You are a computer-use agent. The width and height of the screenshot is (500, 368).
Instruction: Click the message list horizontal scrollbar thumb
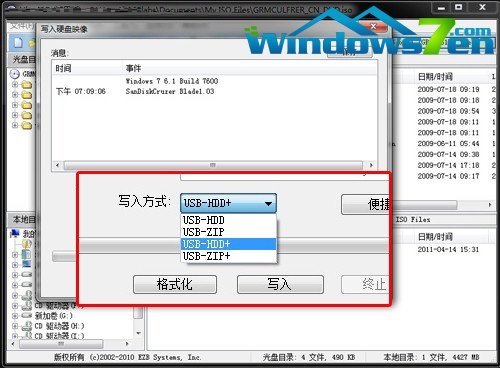point(213,165)
